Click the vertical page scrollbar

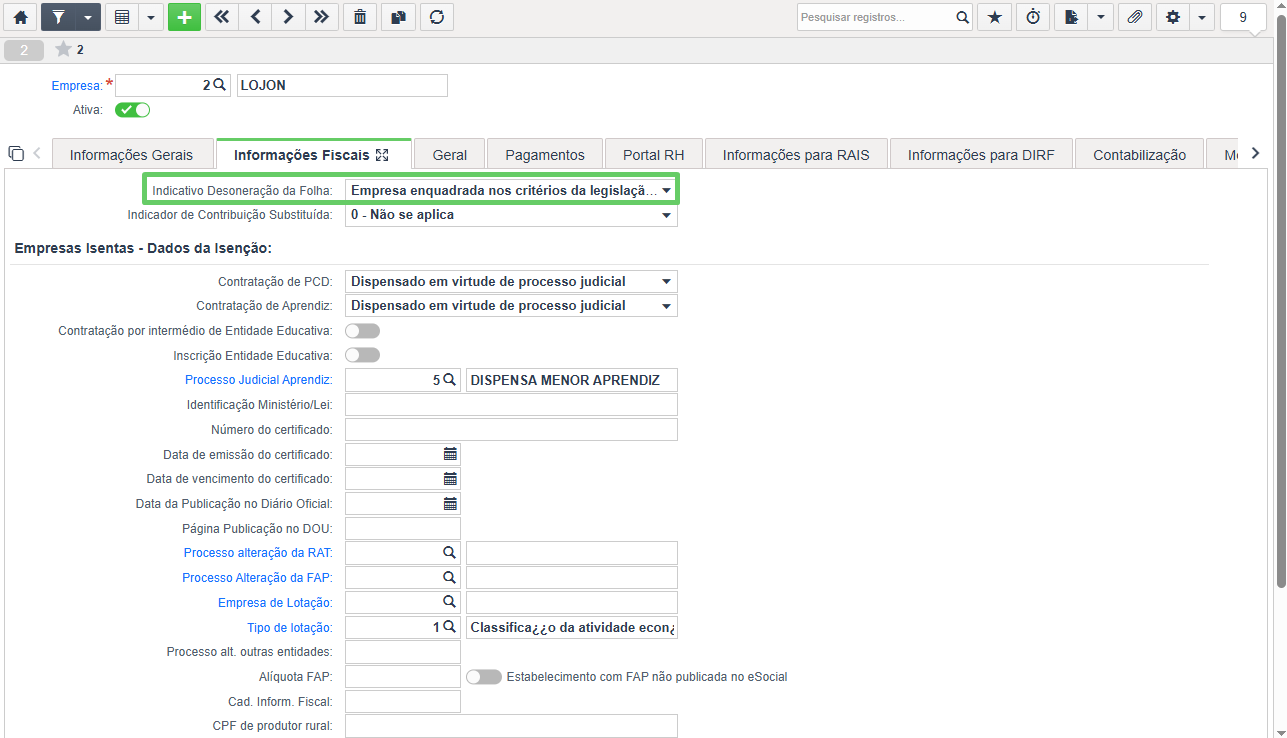(1281, 300)
